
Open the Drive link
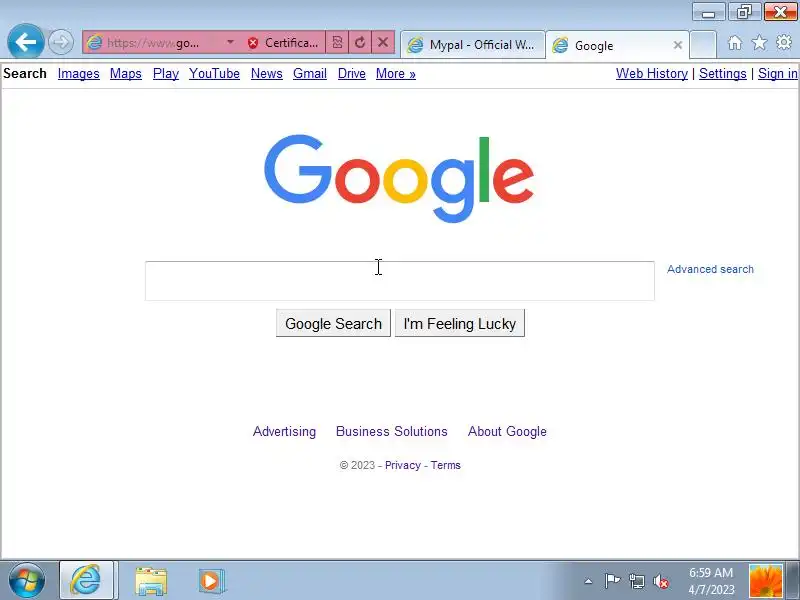pos(352,74)
